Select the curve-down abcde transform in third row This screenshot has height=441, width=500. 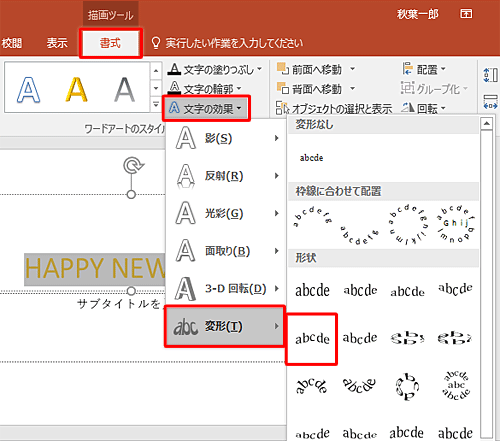coord(360,386)
